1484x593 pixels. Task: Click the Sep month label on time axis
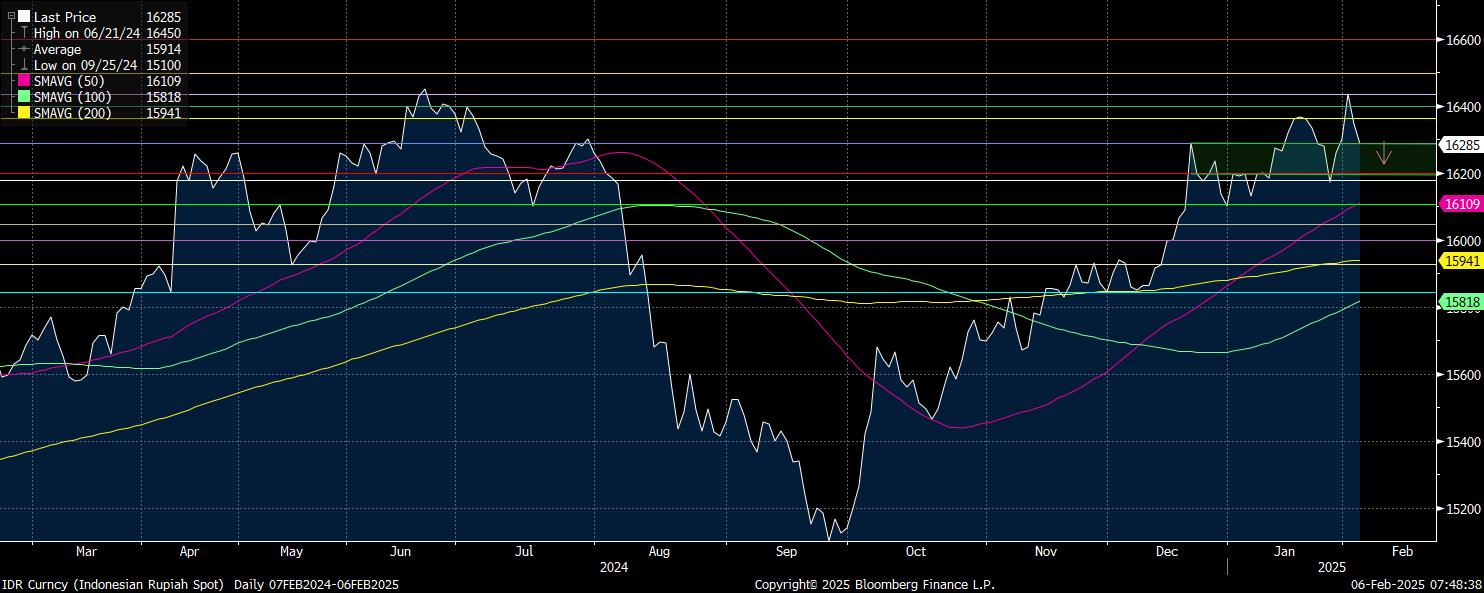[x=786, y=551]
